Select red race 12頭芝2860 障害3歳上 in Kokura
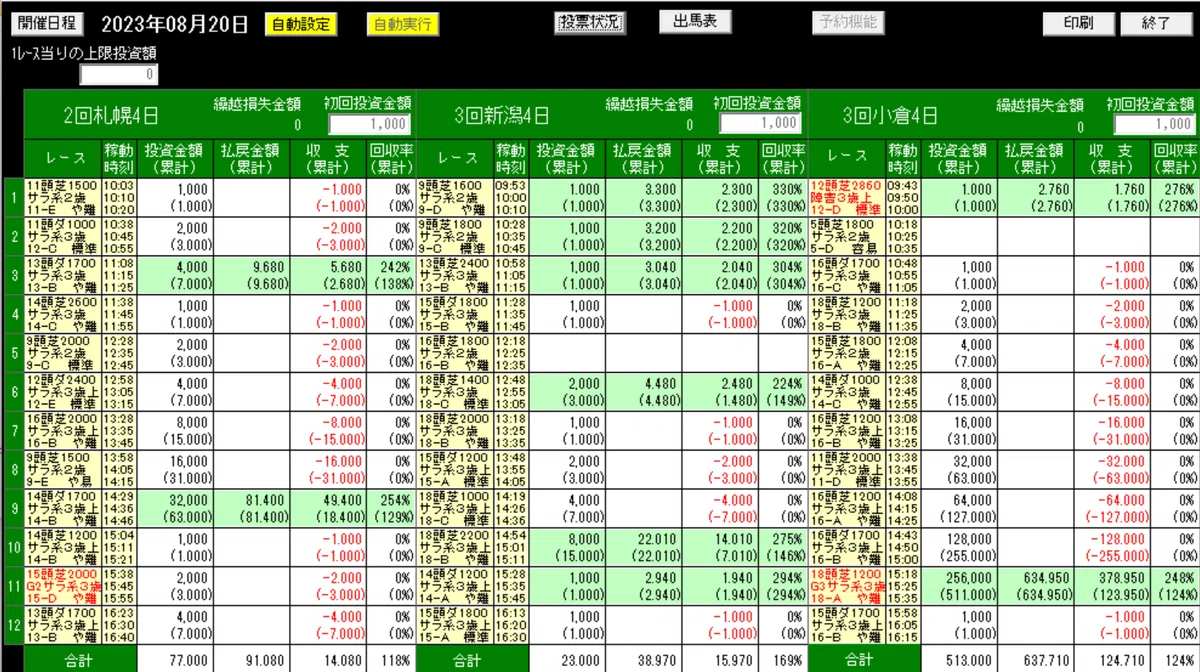1200x672 pixels. point(846,197)
